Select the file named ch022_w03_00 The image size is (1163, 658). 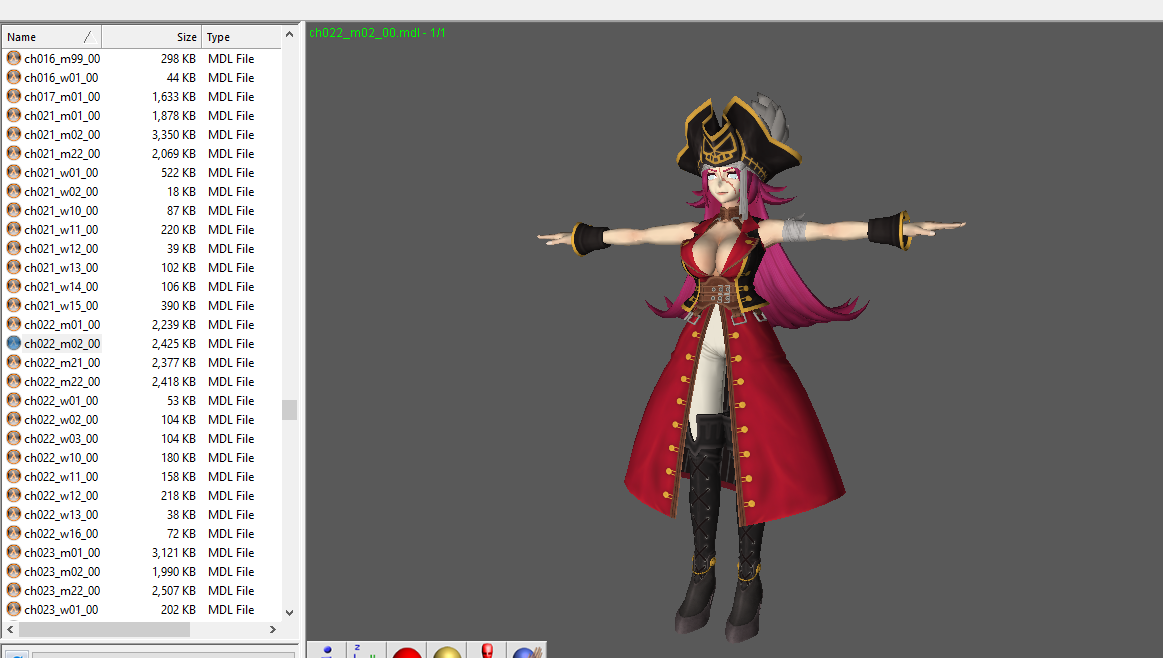click(x=61, y=438)
